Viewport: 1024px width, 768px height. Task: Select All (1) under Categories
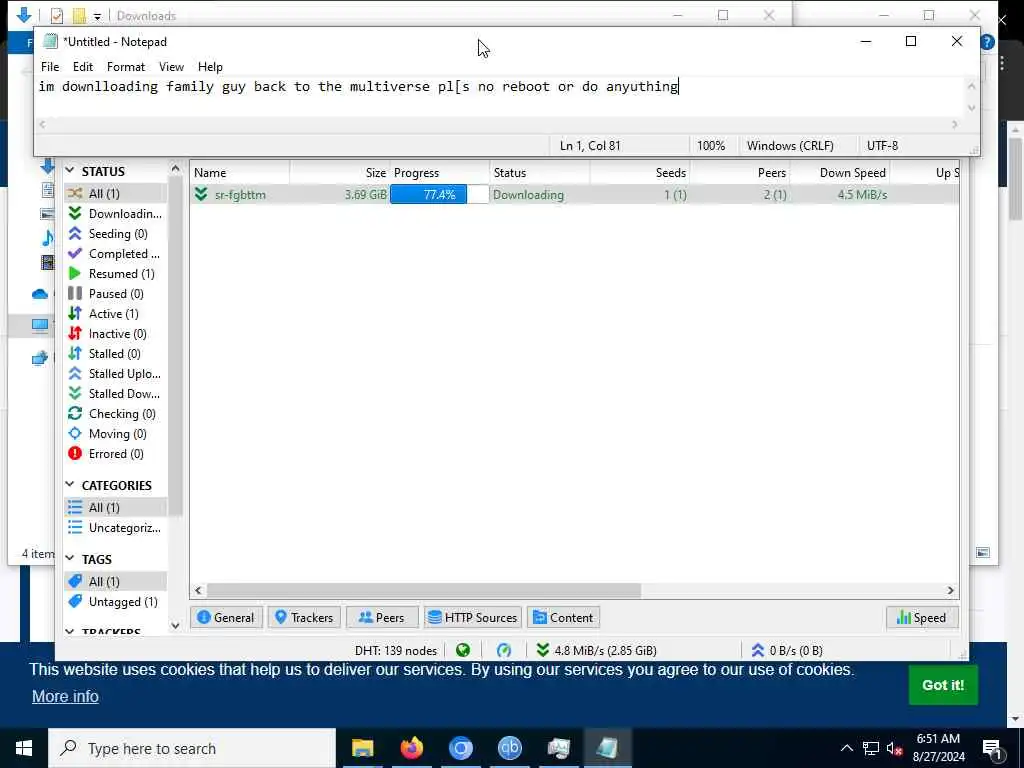coord(116,507)
